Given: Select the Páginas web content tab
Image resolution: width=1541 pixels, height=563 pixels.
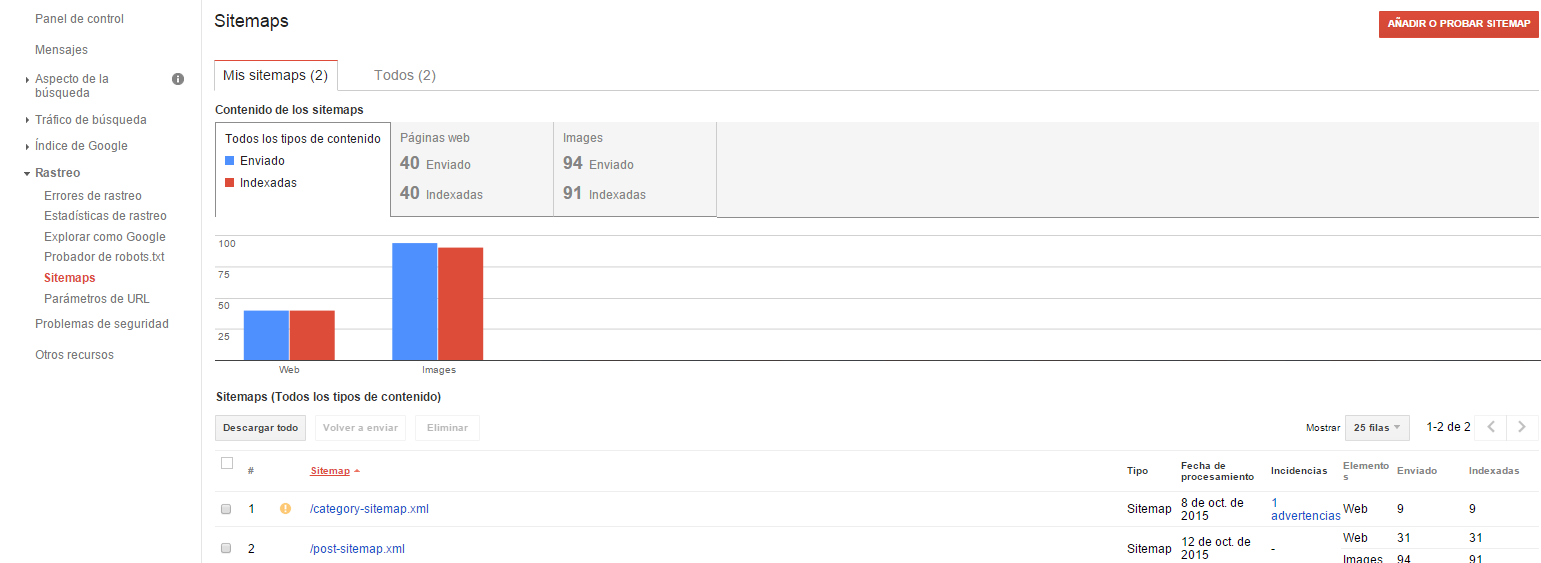Looking at the screenshot, I should pyautogui.click(x=472, y=169).
